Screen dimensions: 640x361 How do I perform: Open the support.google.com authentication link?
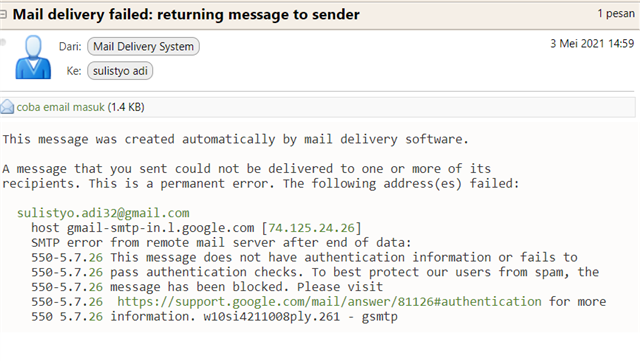point(329,302)
